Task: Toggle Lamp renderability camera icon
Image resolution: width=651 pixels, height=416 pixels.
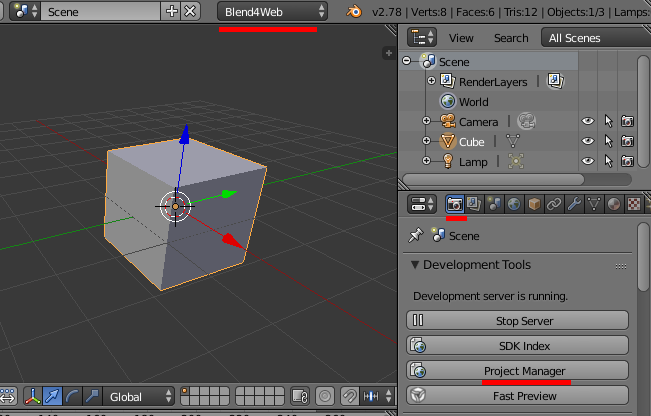Action: (627, 161)
